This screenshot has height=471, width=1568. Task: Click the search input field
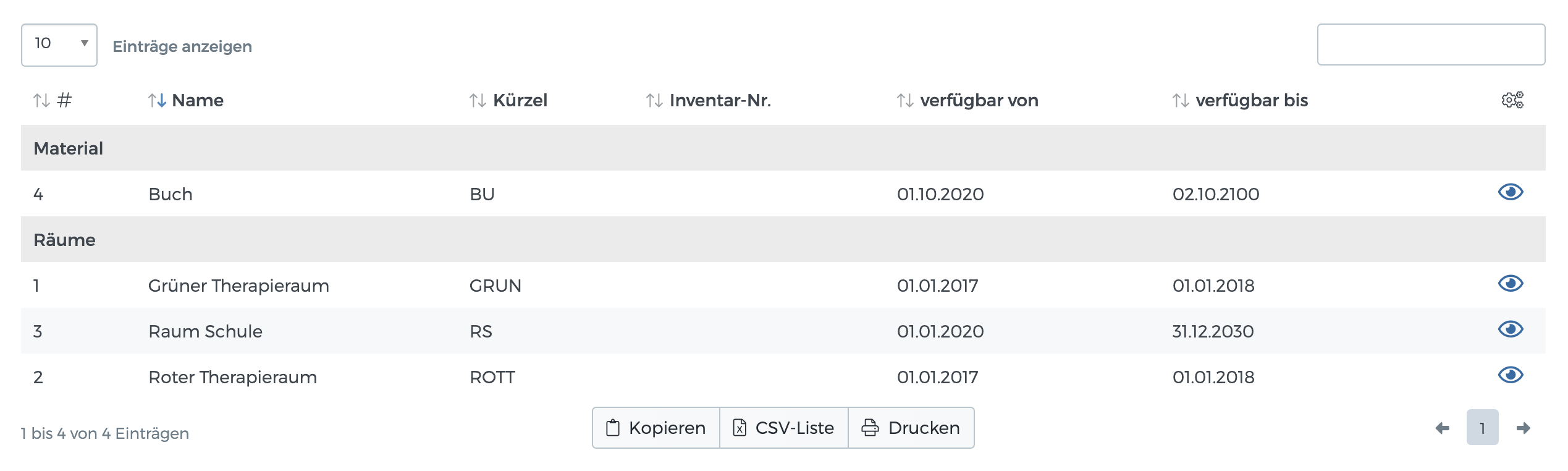click(x=1431, y=45)
